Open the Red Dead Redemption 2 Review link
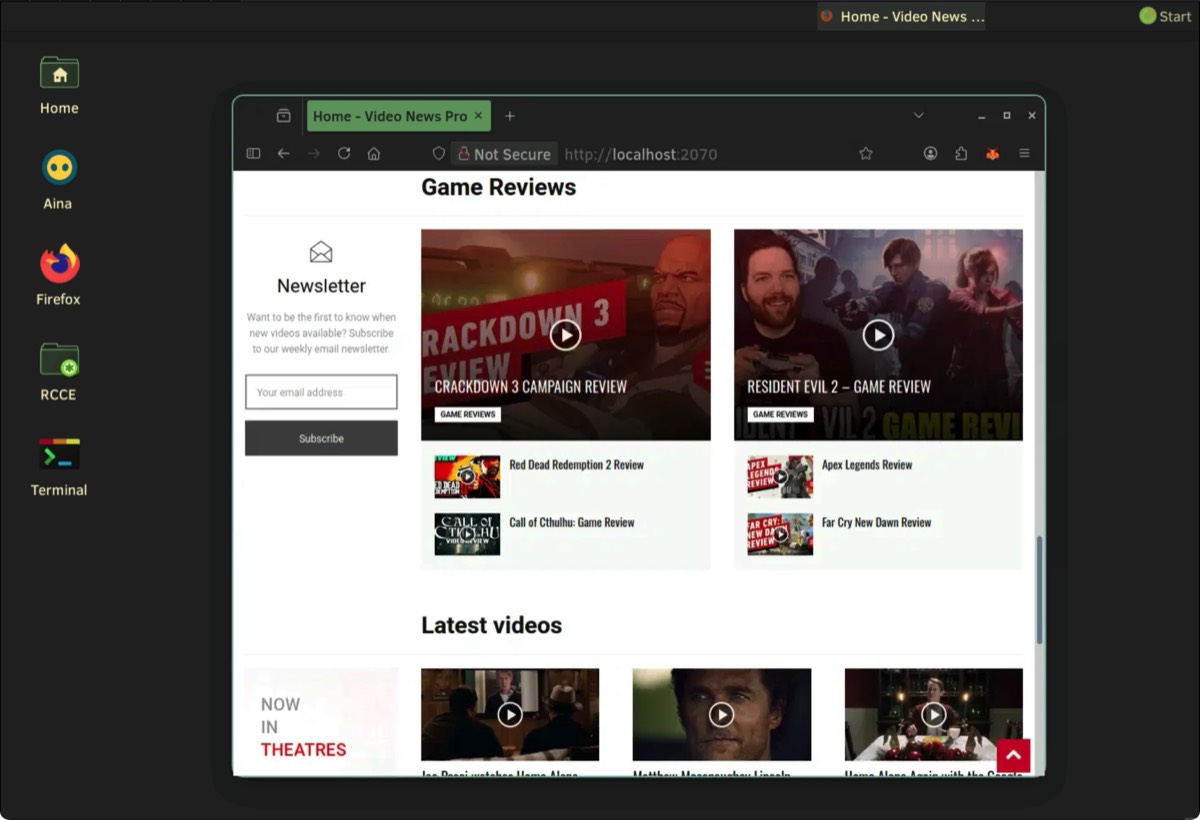The image size is (1200, 820). tap(576, 465)
